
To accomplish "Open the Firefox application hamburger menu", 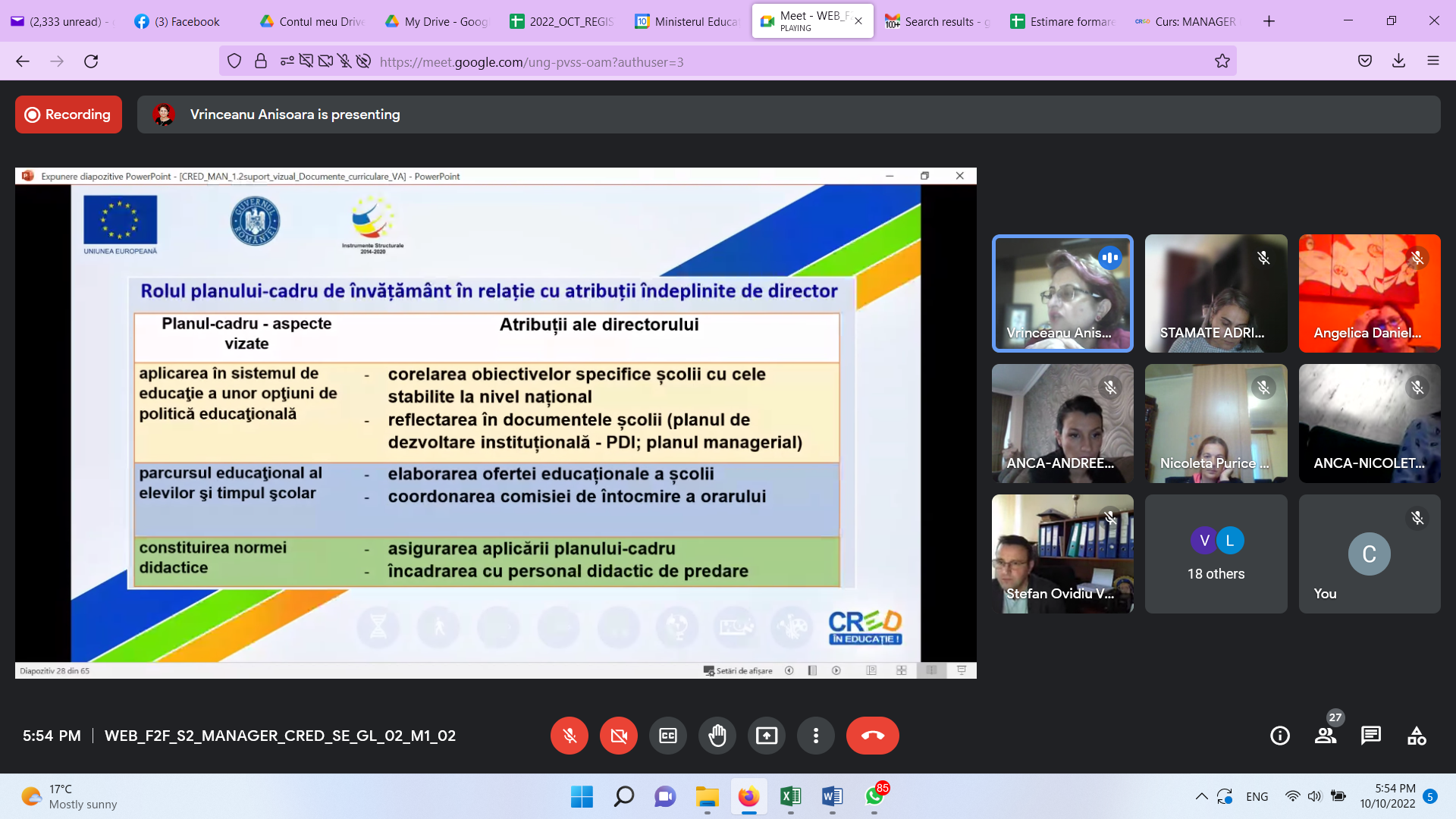I will click(x=1432, y=61).
